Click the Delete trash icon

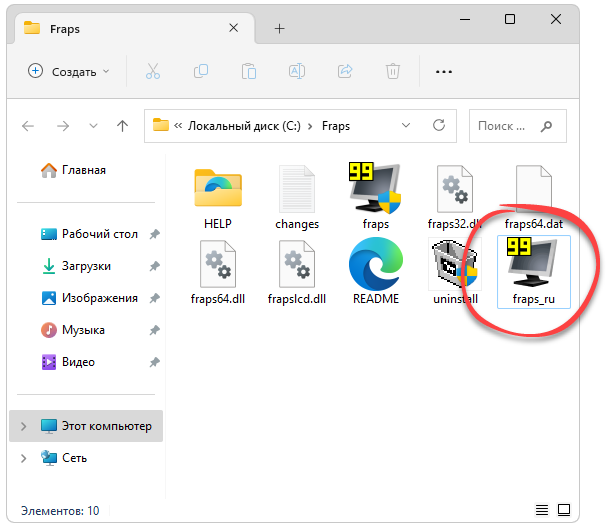coord(393,71)
